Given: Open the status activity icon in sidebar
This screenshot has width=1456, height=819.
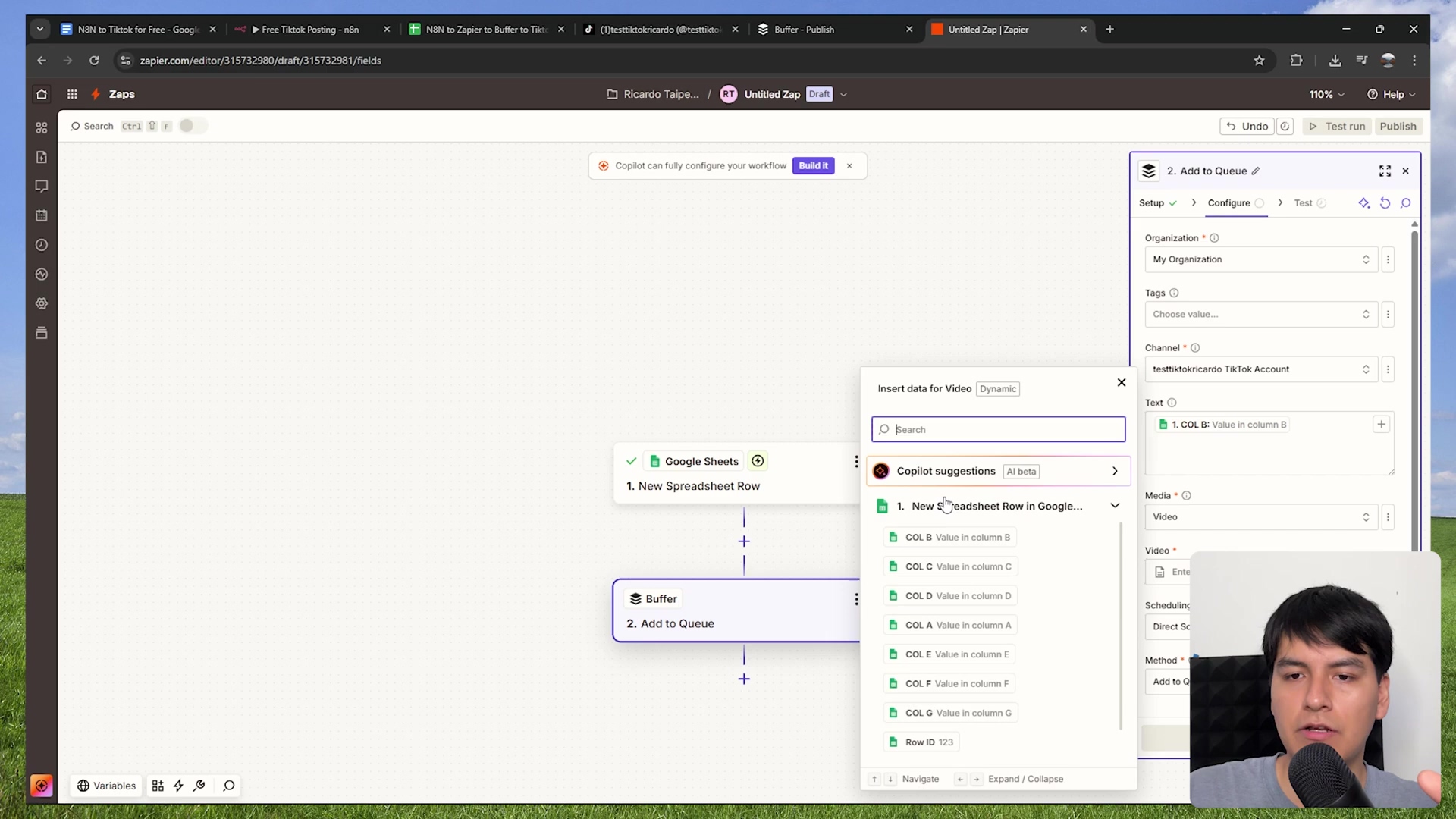Looking at the screenshot, I should click(x=42, y=274).
